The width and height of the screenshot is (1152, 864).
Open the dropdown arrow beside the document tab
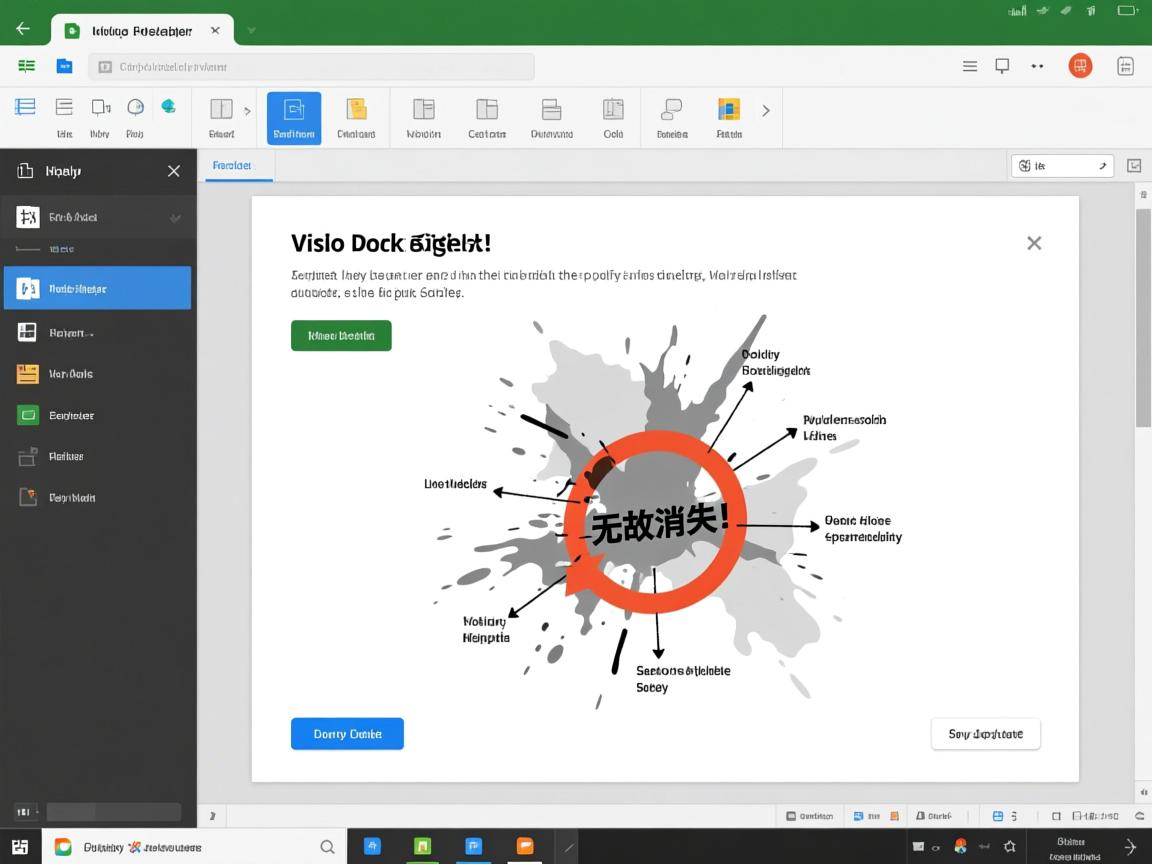coord(251,30)
